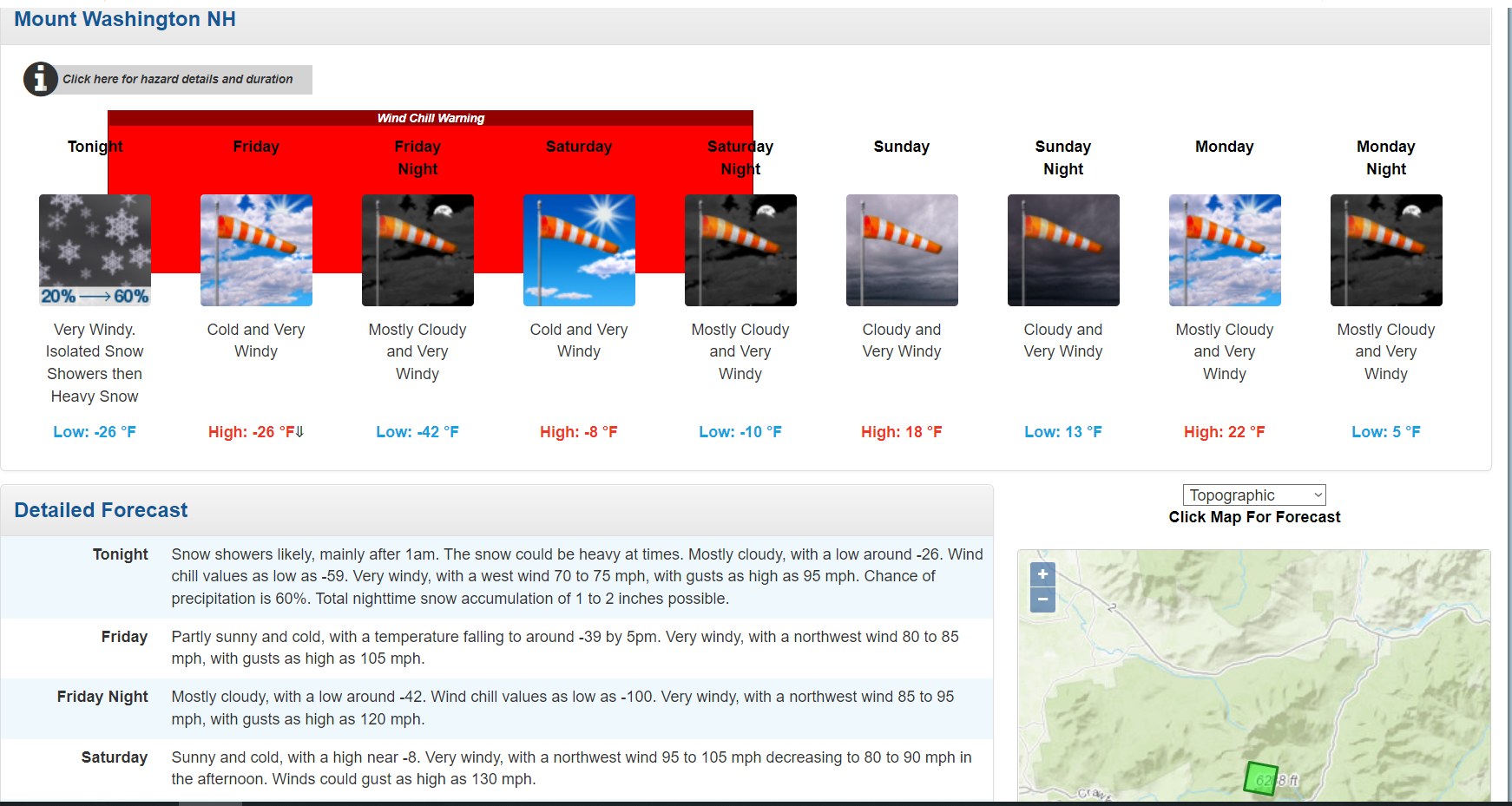Viewport: 1512px width, 806px height.
Task: Click the hazard info circle icon
Action: (x=40, y=79)
